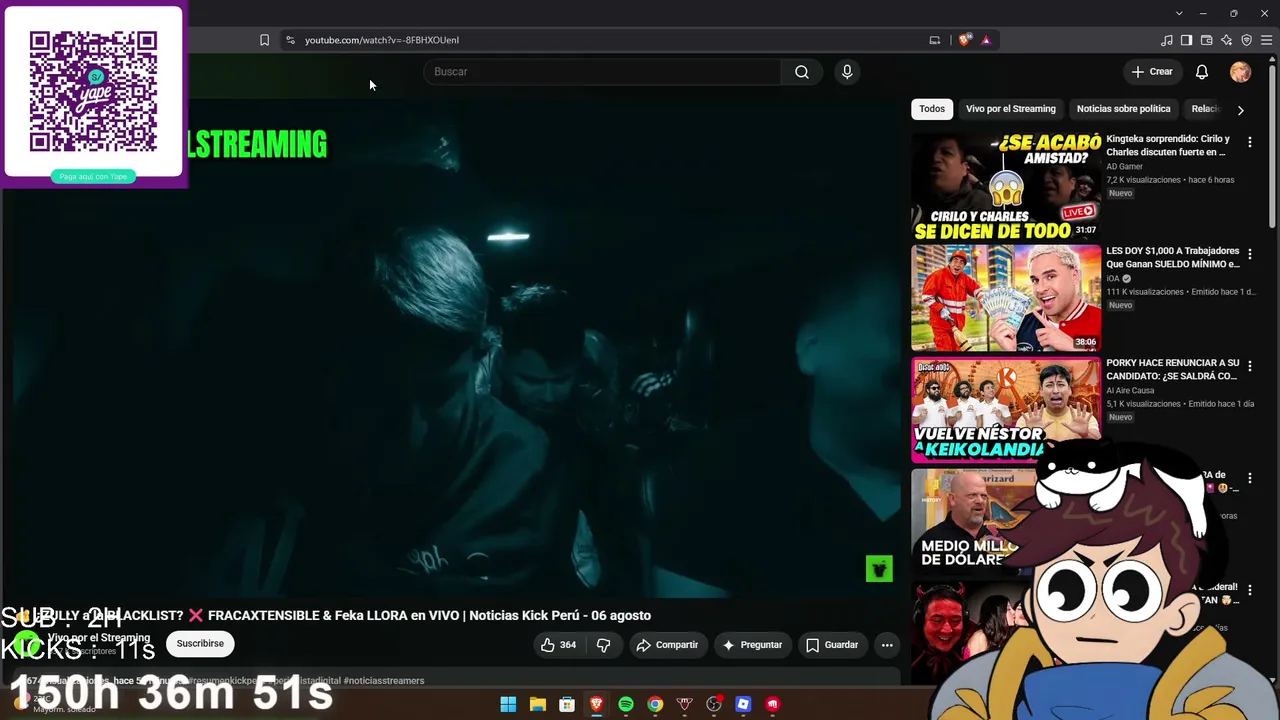Bookmark this page in the address bar
This screenshot has height=720, width=1280.
point(264,40)
